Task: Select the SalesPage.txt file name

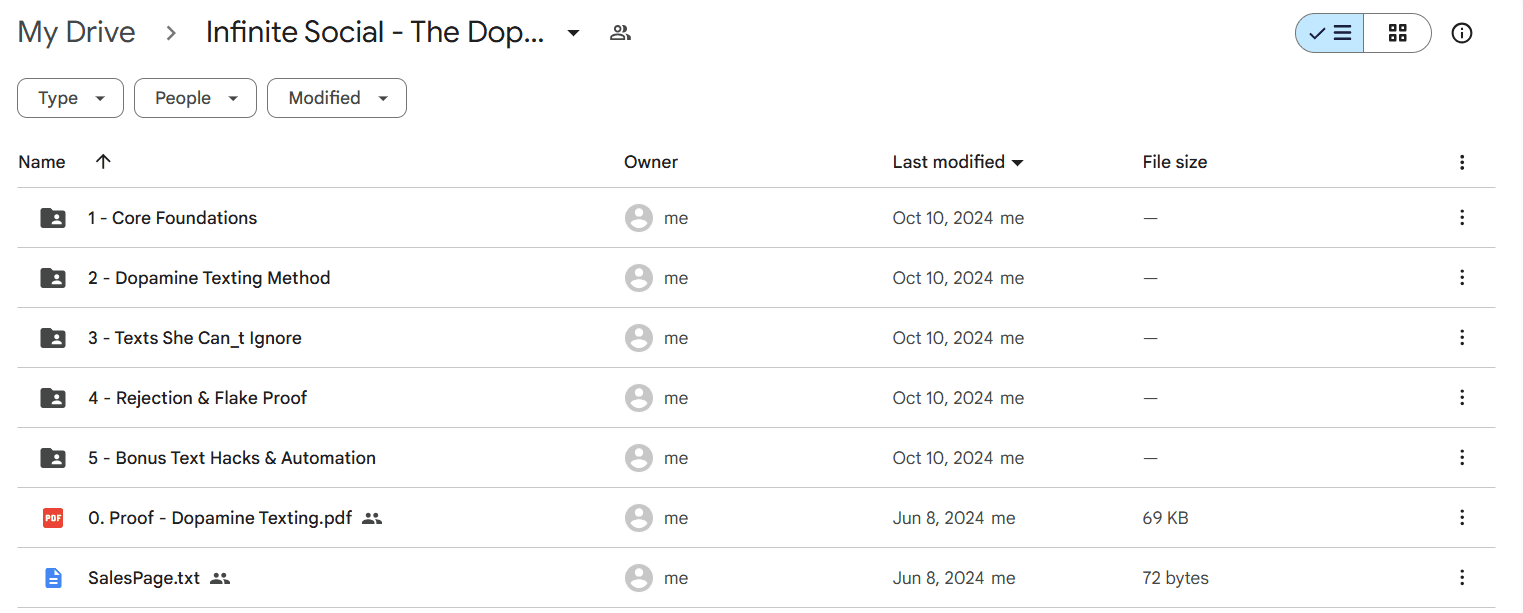Action: point(144,578)
